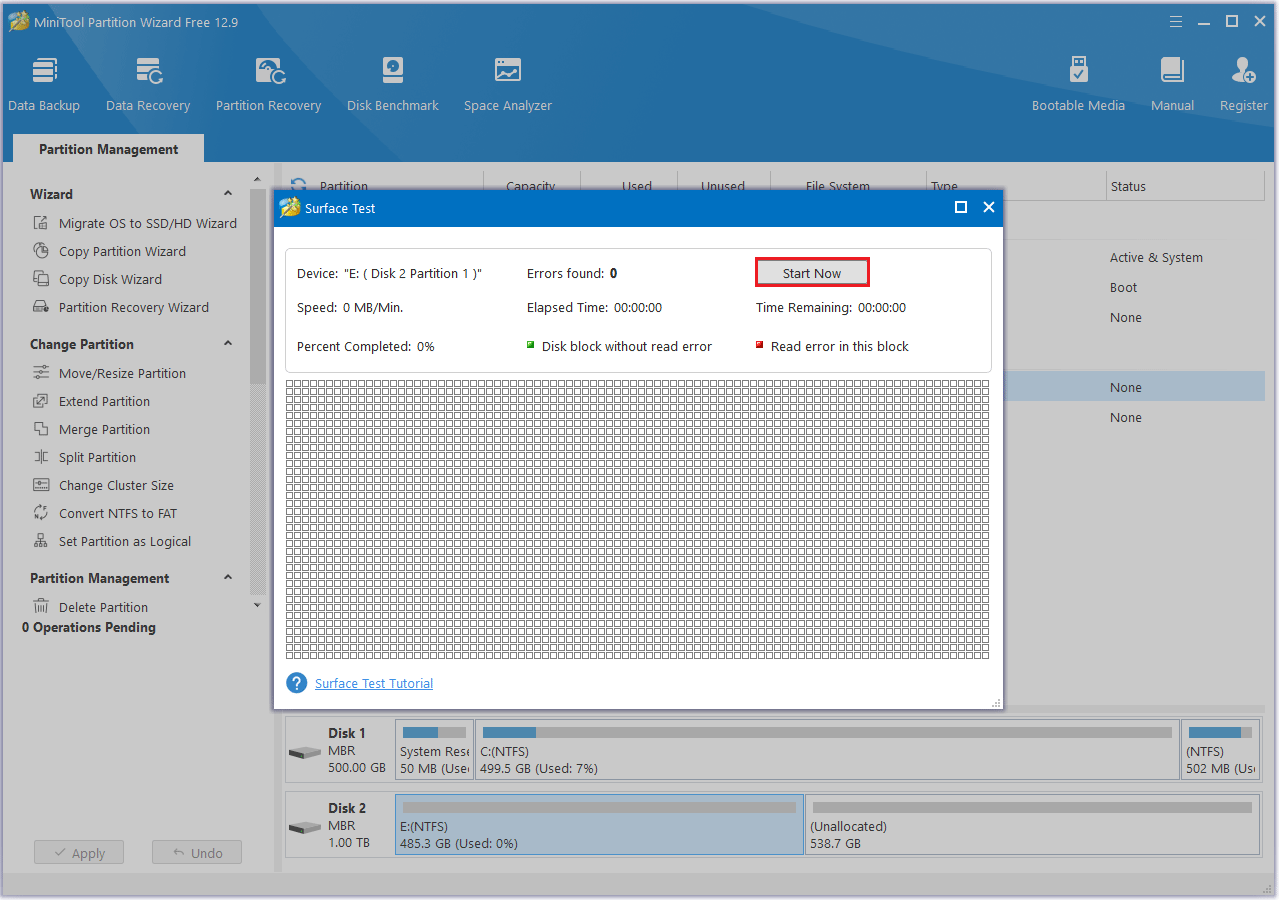Select the Disk 2 drive icon
Viewport: 1280px width, 900px height.
click(x=304, y=827)
